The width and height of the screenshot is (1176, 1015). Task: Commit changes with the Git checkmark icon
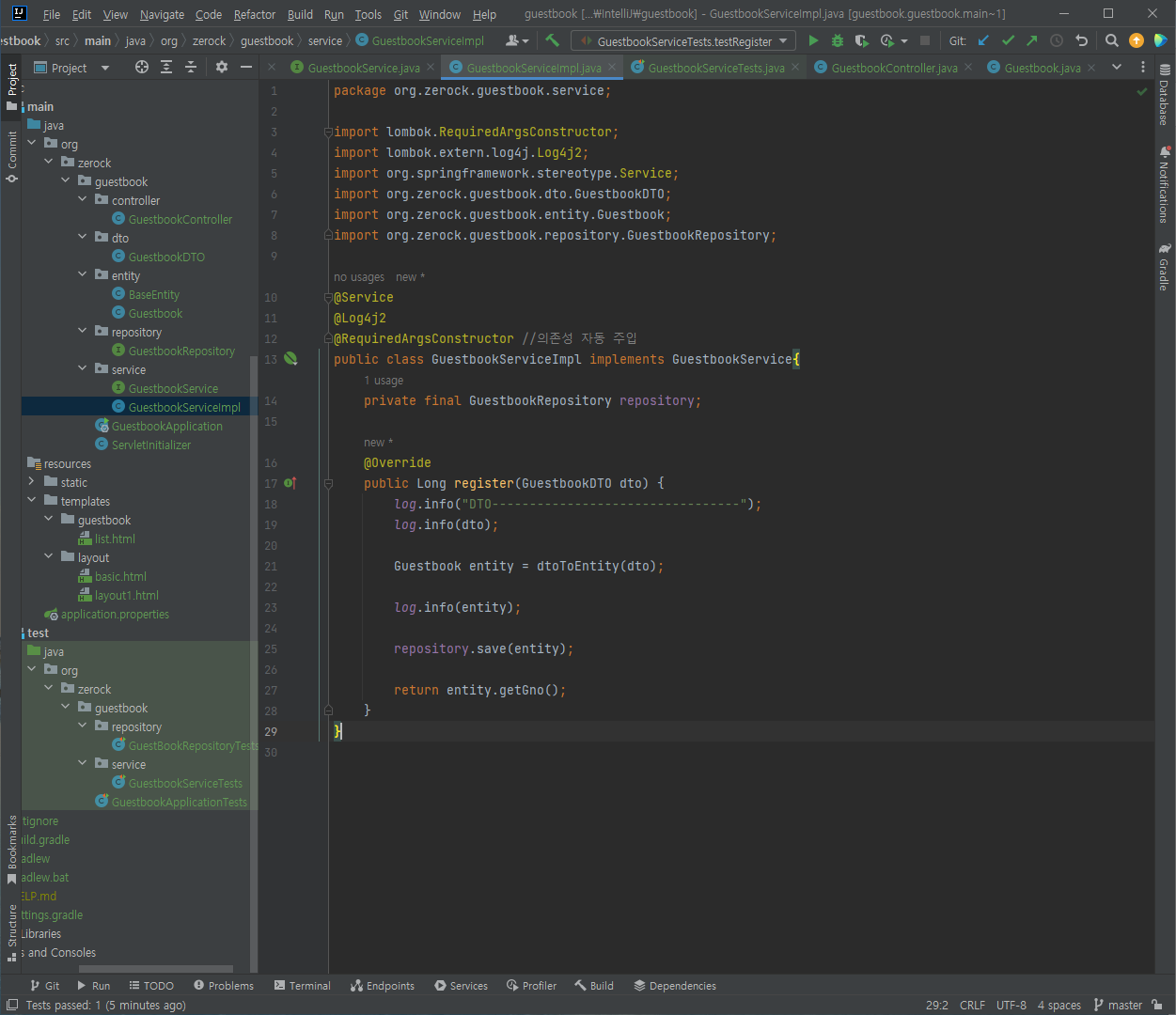tap(1008, 40)
